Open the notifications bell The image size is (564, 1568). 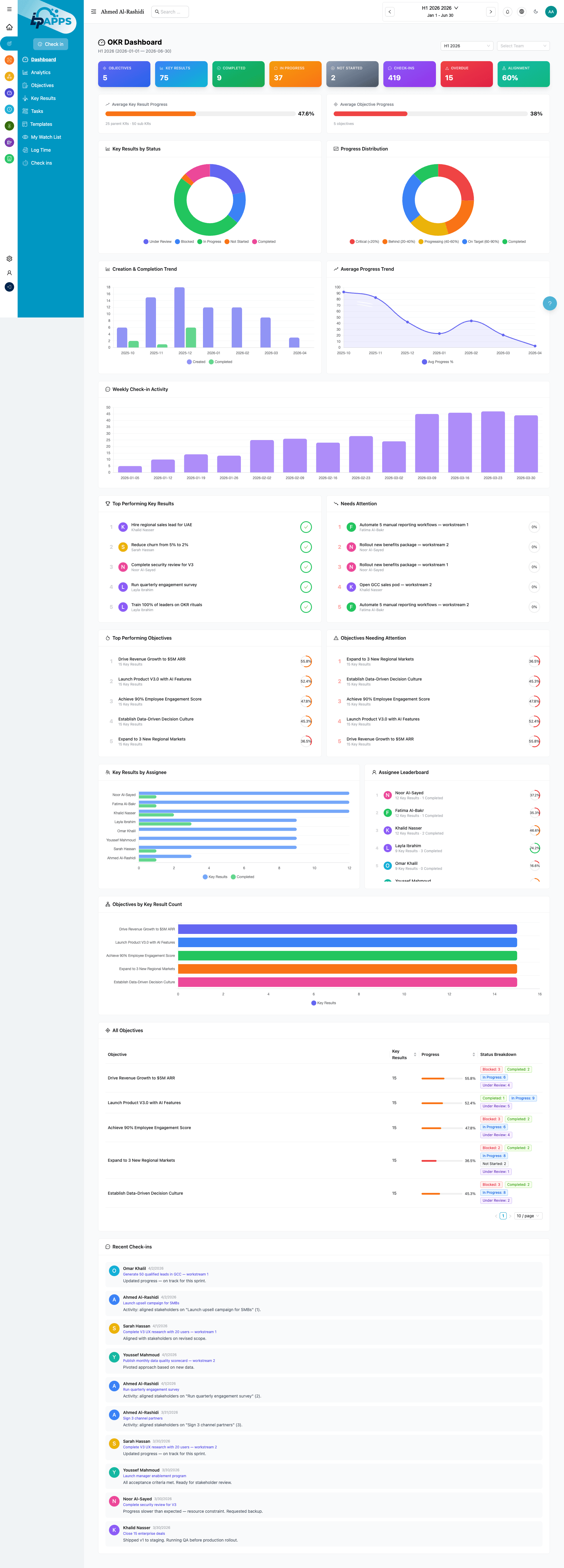(x=507, y=11)
